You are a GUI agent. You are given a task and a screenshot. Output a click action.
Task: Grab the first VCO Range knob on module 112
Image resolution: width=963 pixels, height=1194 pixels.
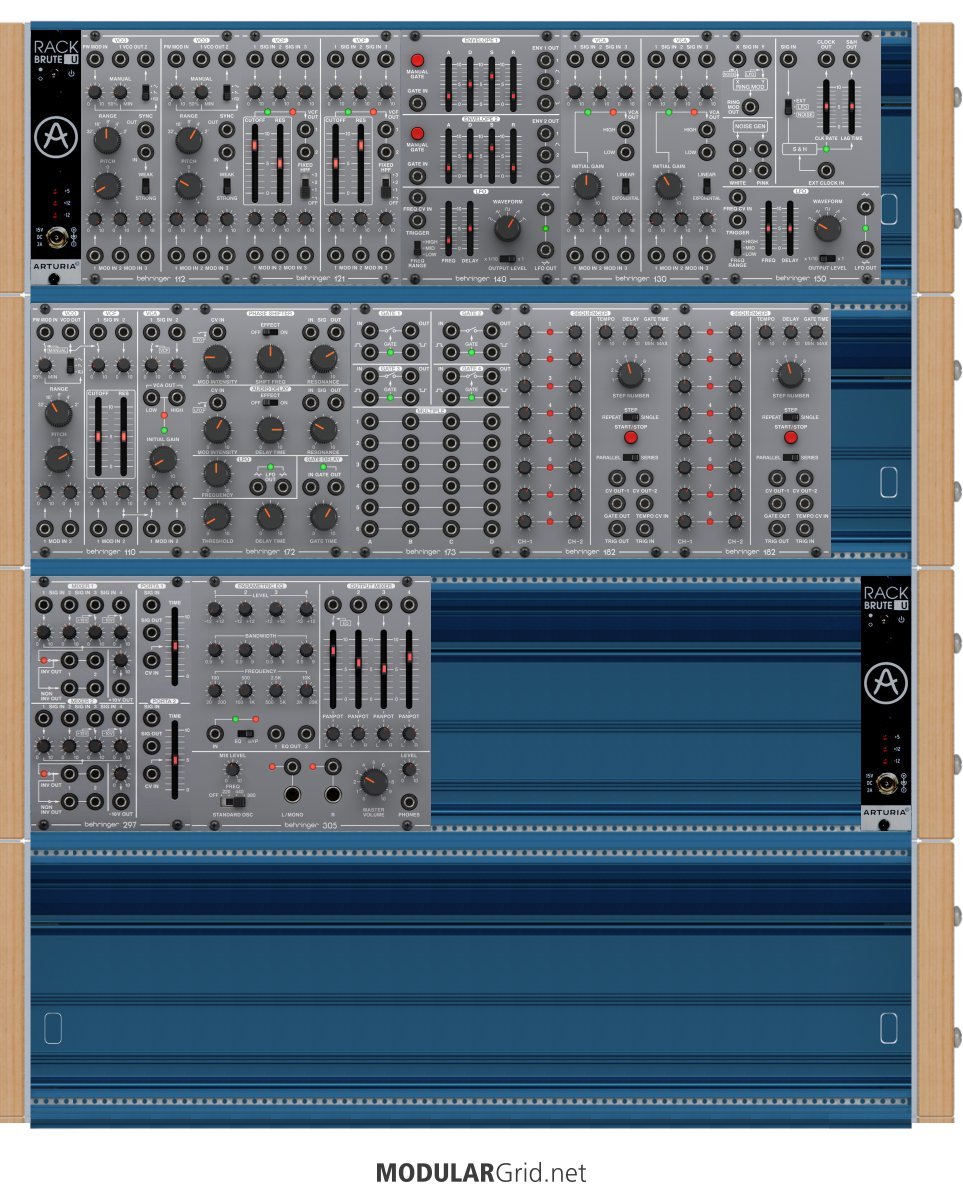click(x=107, y=139)
